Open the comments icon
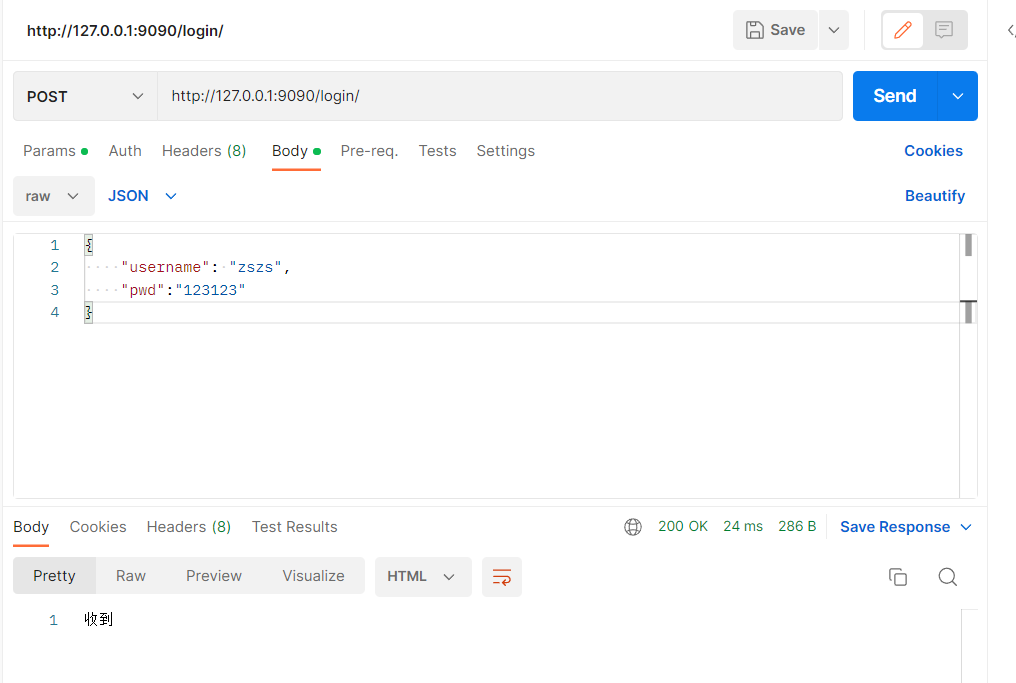The width and height of the screenshot is (1016, 683). point(944,30)
